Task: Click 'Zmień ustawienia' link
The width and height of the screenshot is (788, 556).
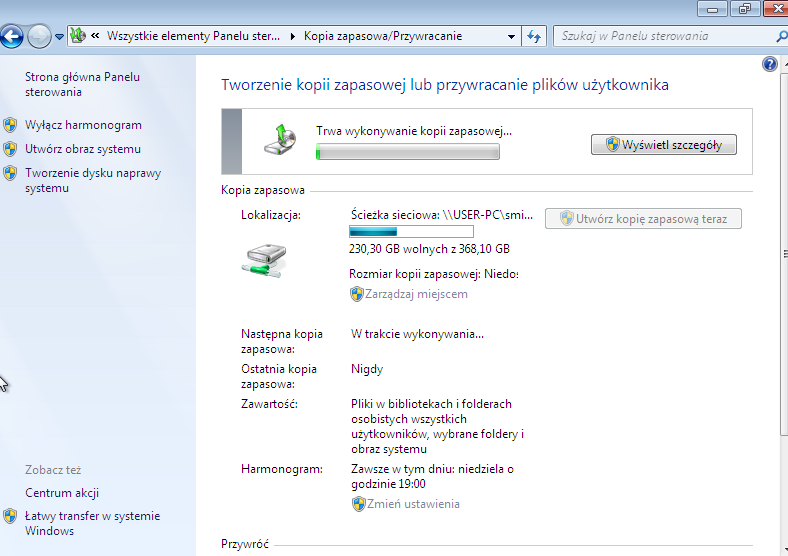Action: pos(413,504)
